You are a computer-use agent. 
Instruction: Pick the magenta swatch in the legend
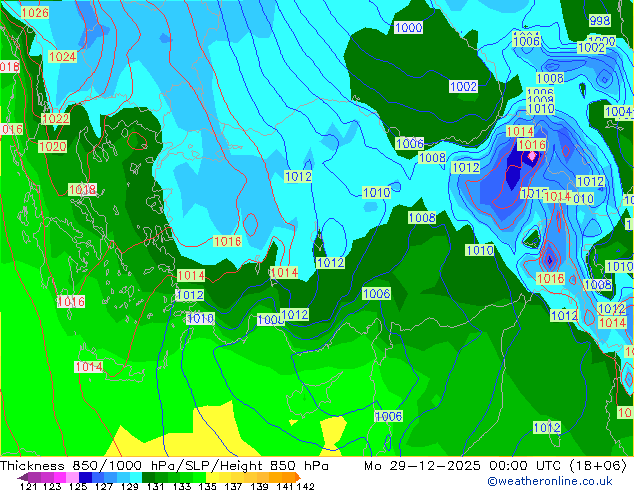[59, 477]
